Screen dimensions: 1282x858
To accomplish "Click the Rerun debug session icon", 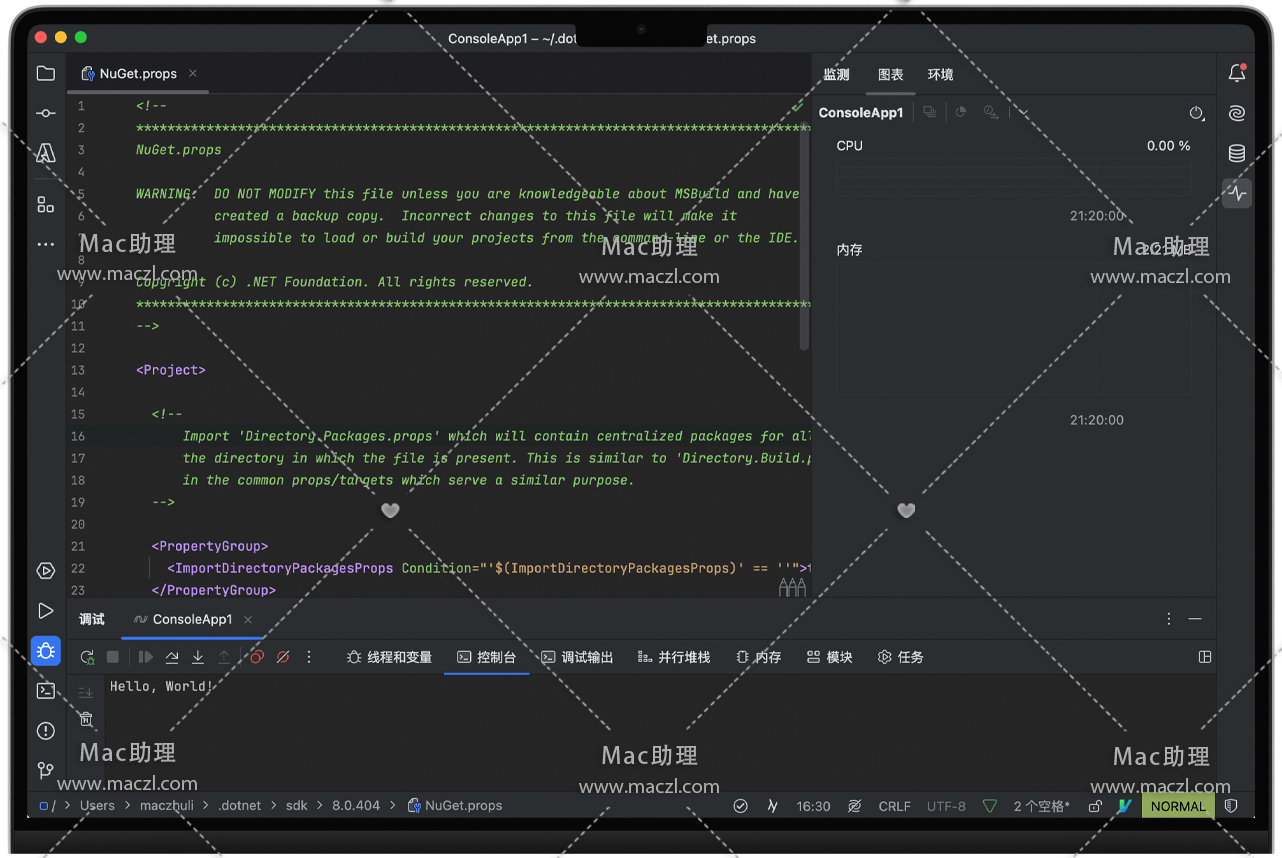I will (87, 657).
